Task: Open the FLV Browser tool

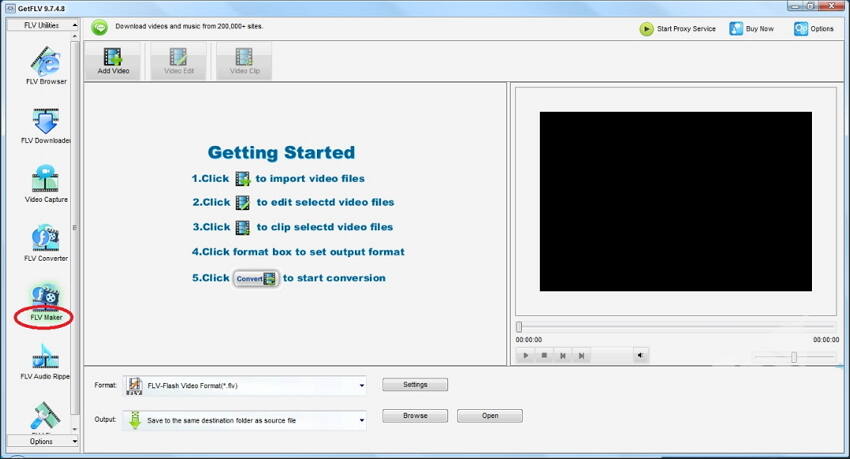Action: click(46, 65)
